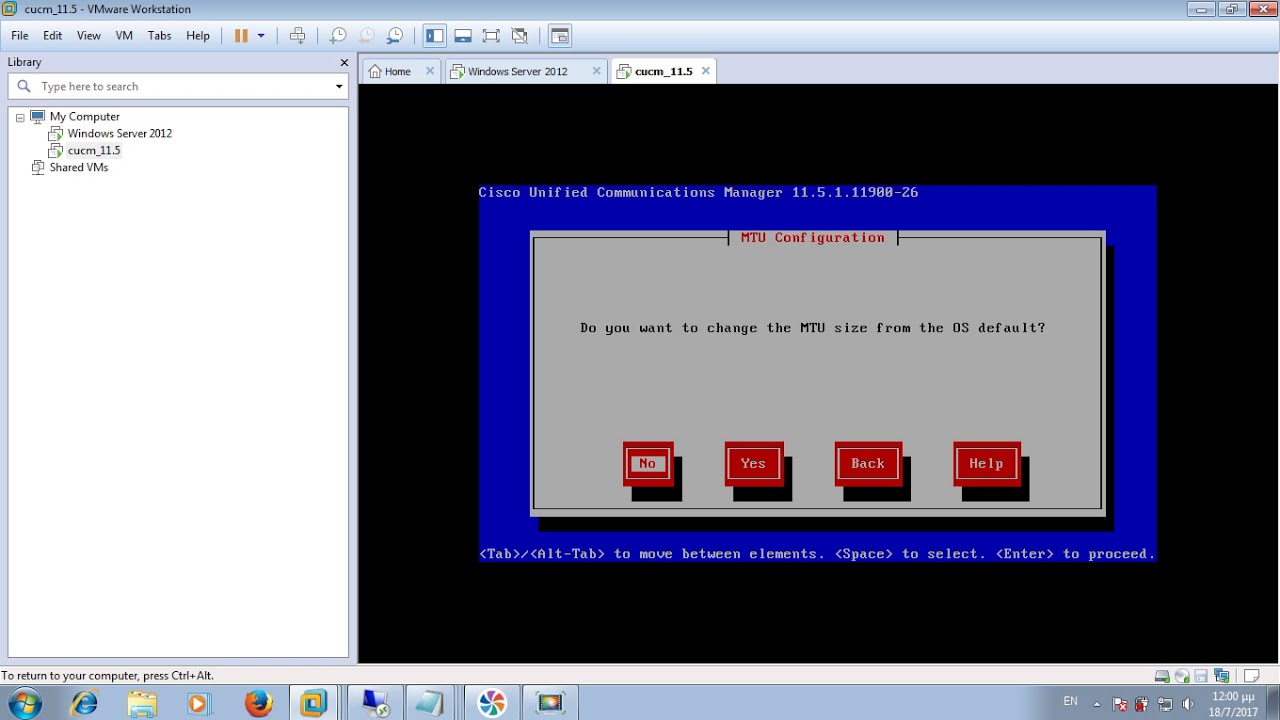This screenshot has height=720, width=1280.
Task: Launch Firefox from the taskbar
Action: (258, 703)
